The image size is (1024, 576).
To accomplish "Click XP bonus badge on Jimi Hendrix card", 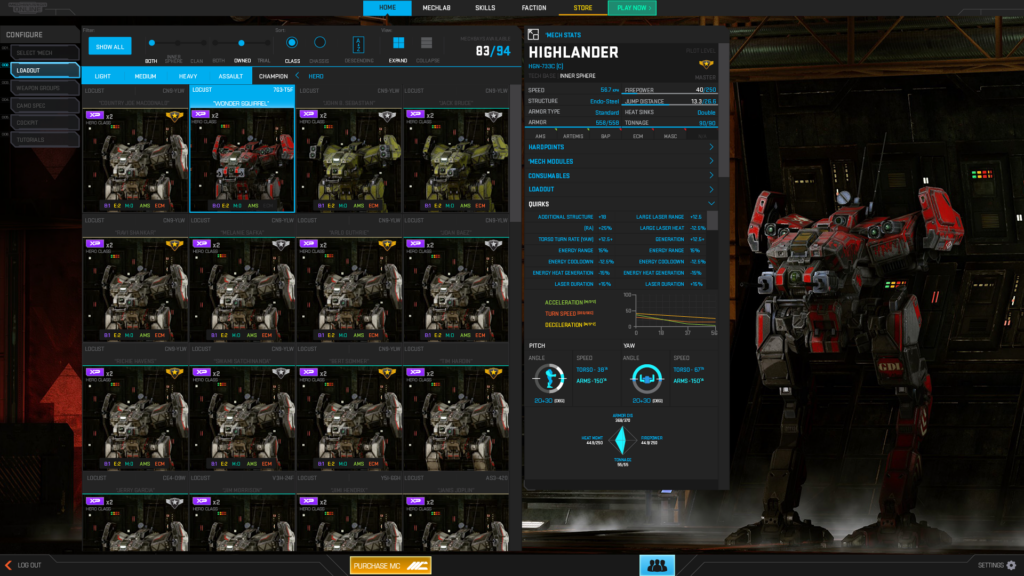I will (308, 501).
